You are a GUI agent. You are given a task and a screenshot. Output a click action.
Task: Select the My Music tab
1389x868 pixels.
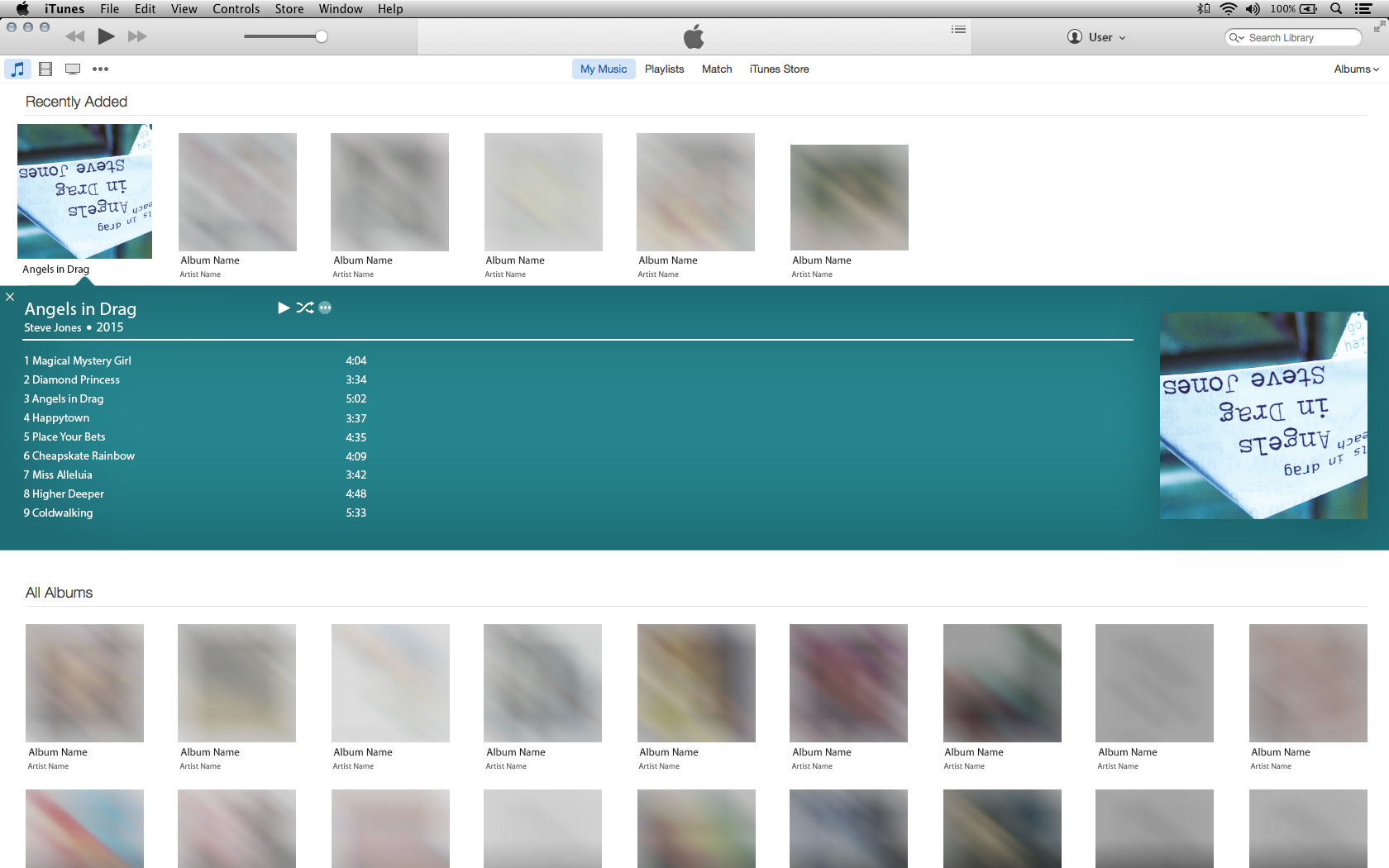tap(604, 69)
